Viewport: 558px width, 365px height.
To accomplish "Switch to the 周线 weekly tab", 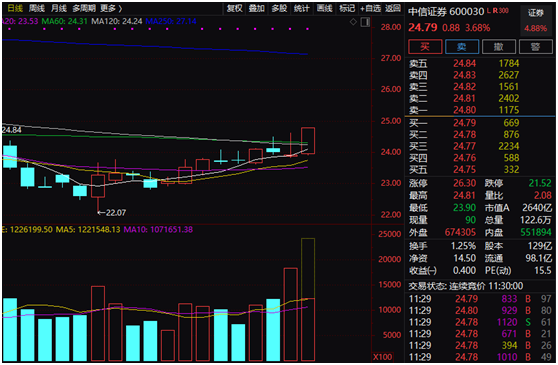I will (37, 8).
